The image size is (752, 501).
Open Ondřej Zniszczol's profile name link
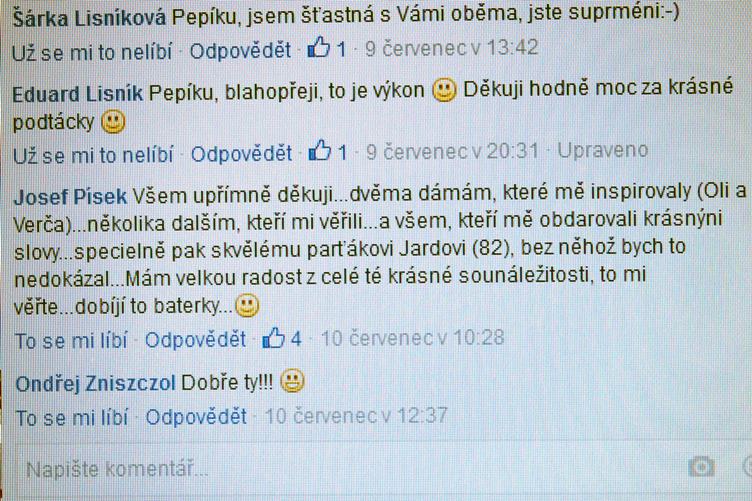(96, 384)
